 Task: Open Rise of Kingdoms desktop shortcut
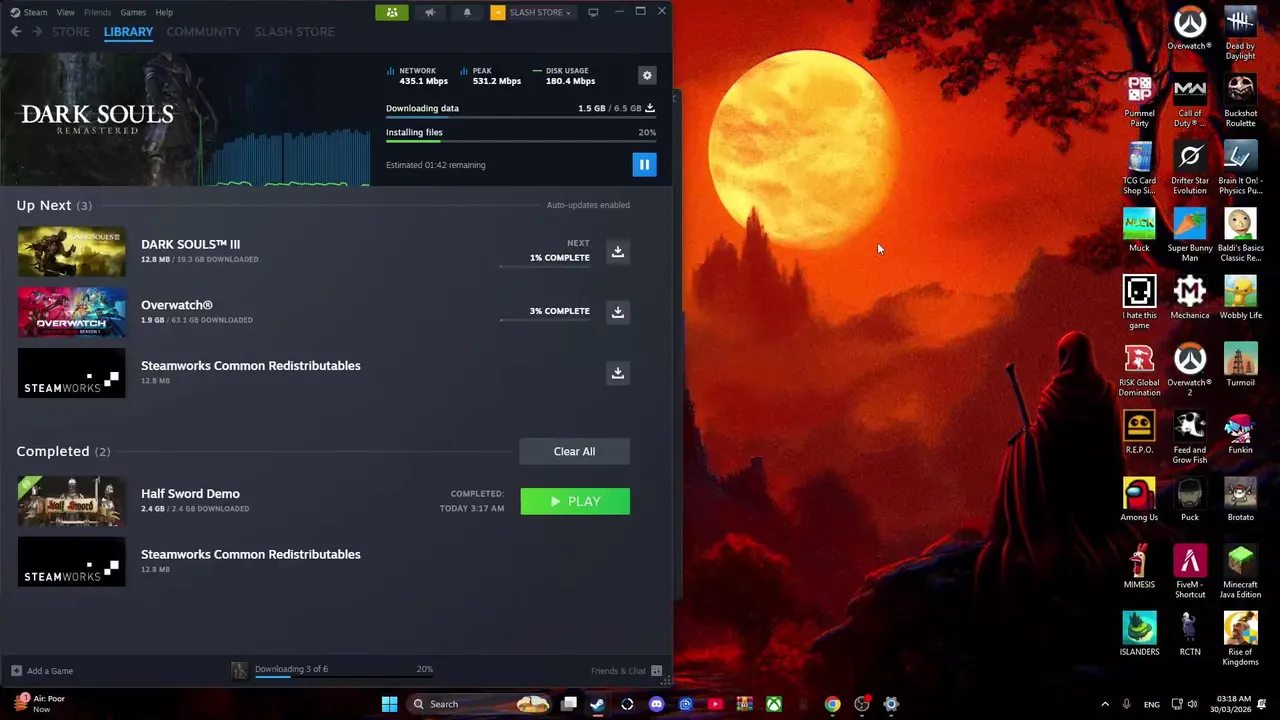(1240, 639)
